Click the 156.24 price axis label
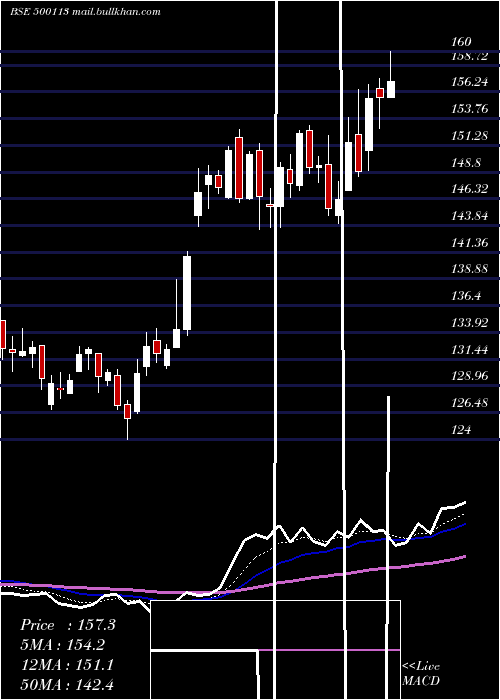500x700 pixels. [x=469, y=82]
